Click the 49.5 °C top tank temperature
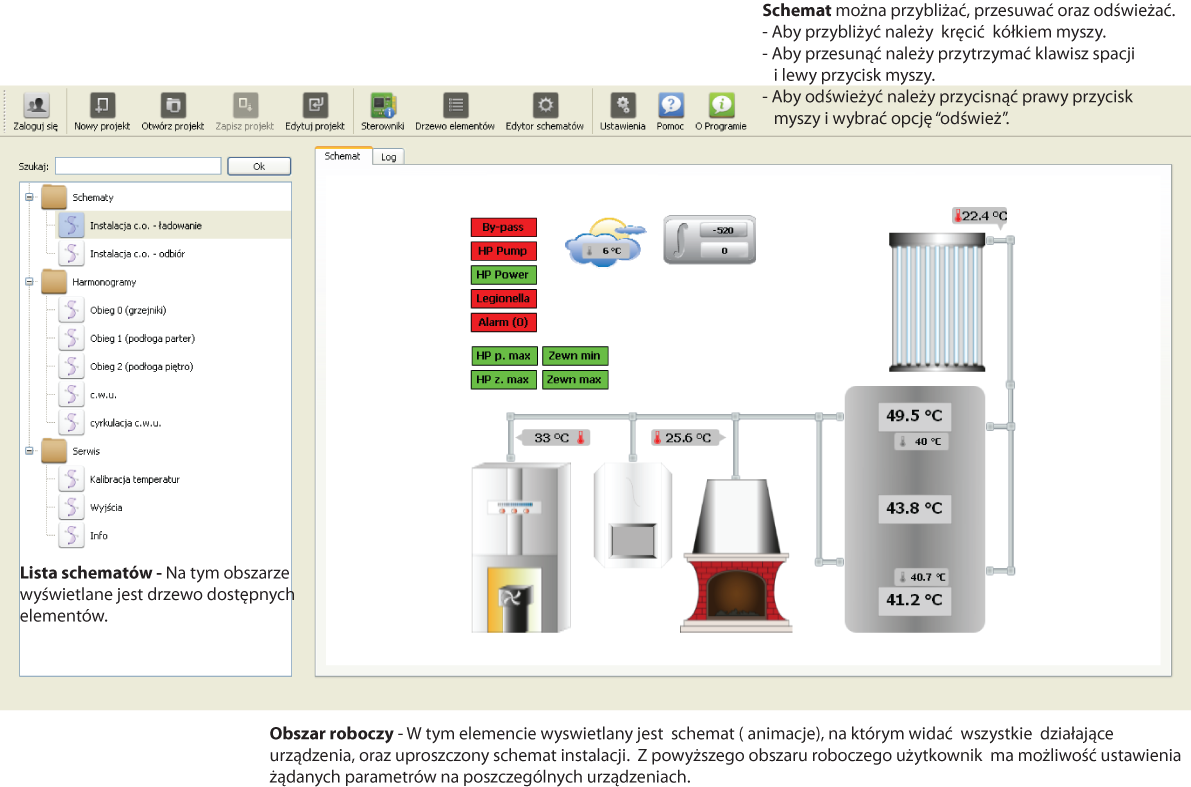The width and height of the screenshot is (1191, 787). pyautogui.click(x=915, y=416)
